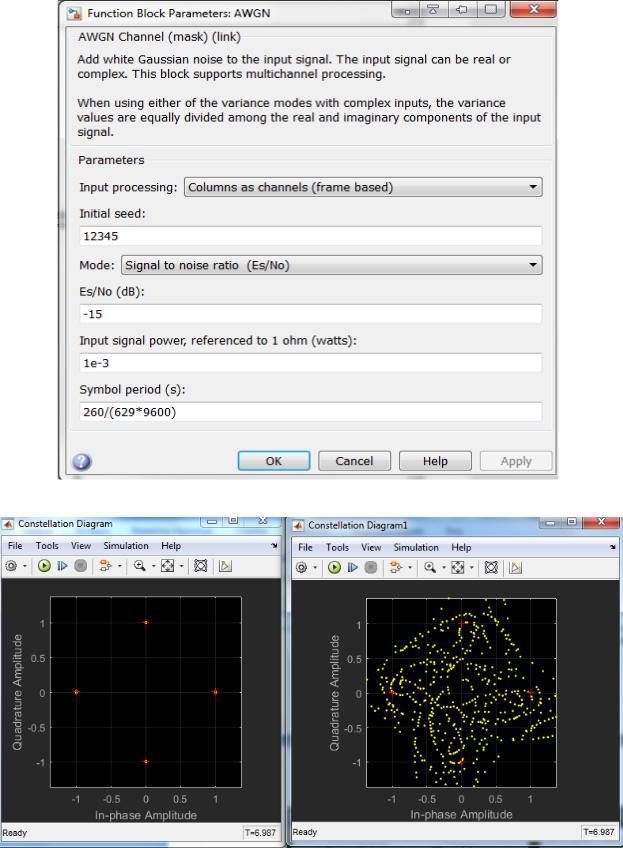
Task: Run simulation in Constellation Diagram window
Action: [44, 566]
